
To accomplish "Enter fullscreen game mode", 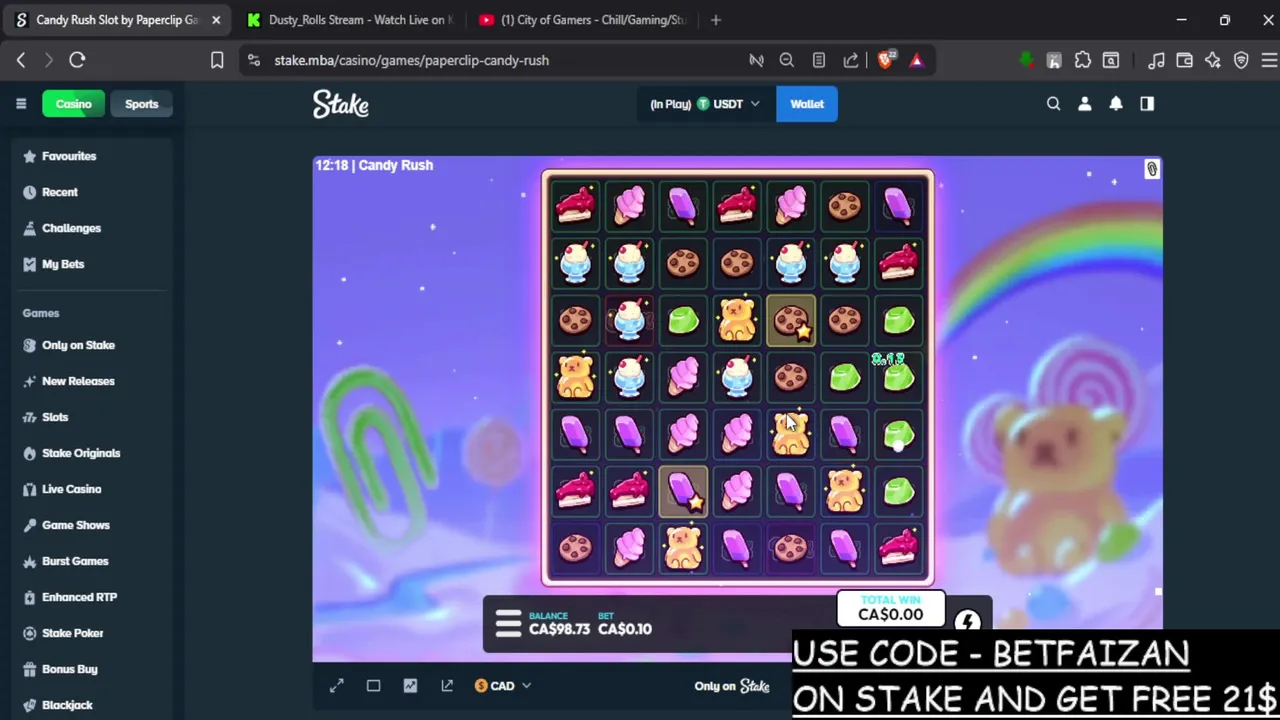I will [337, 686].
